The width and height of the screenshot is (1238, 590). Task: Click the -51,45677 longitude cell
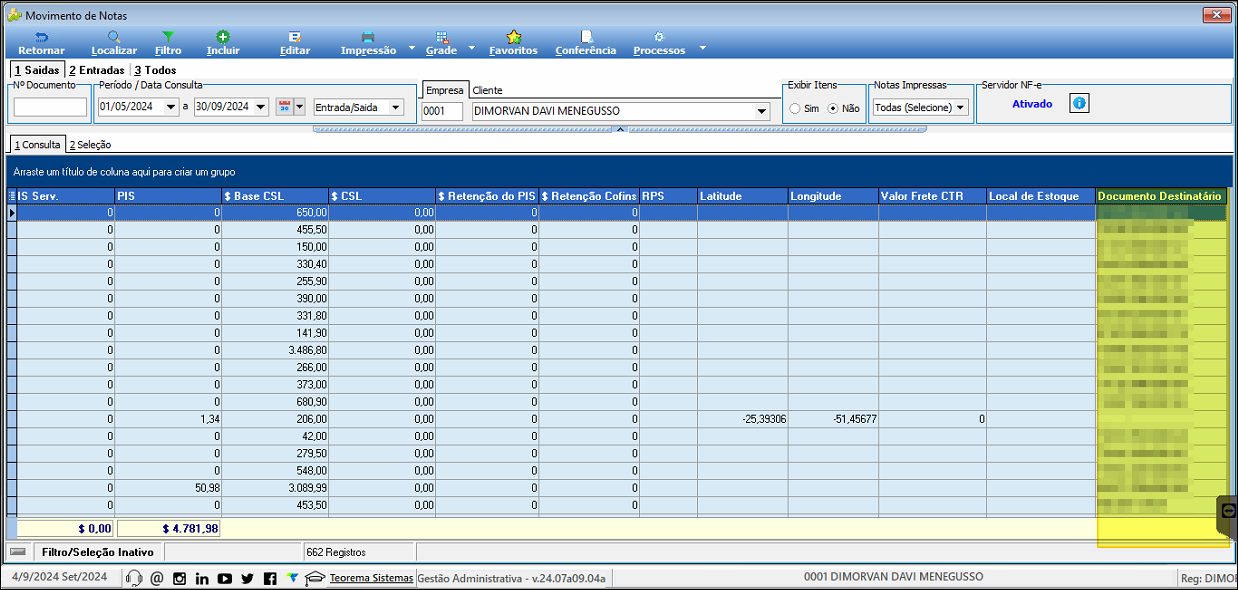pyautogui.click(x=833, y=419)
